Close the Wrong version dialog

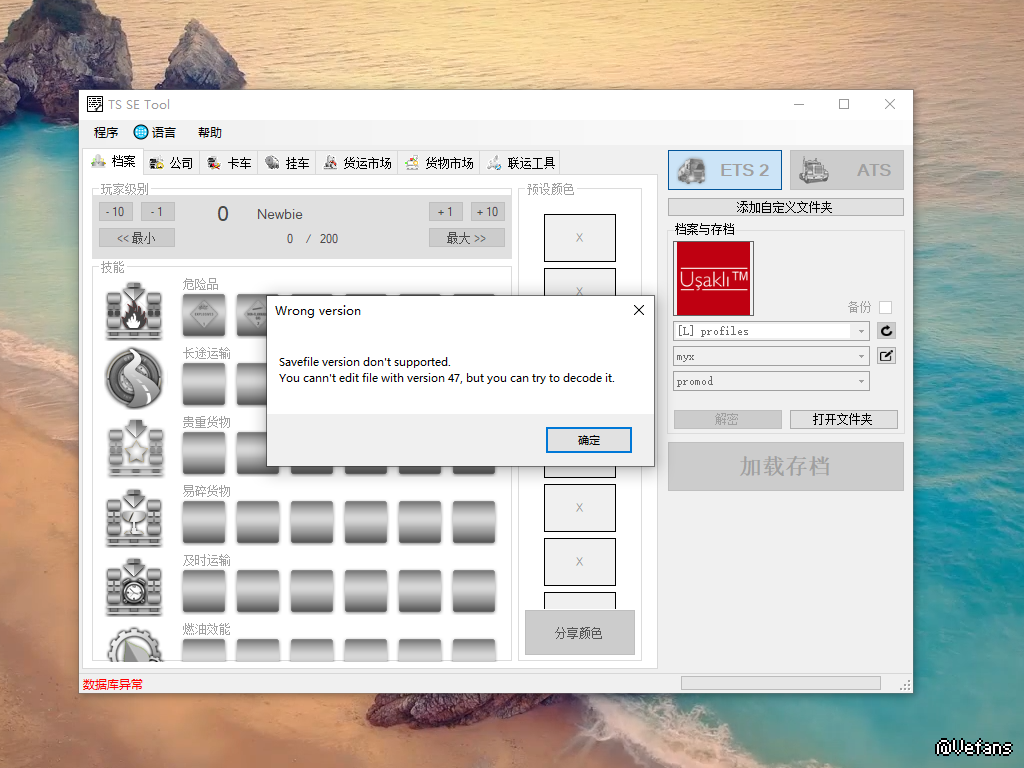coord(639,311)
